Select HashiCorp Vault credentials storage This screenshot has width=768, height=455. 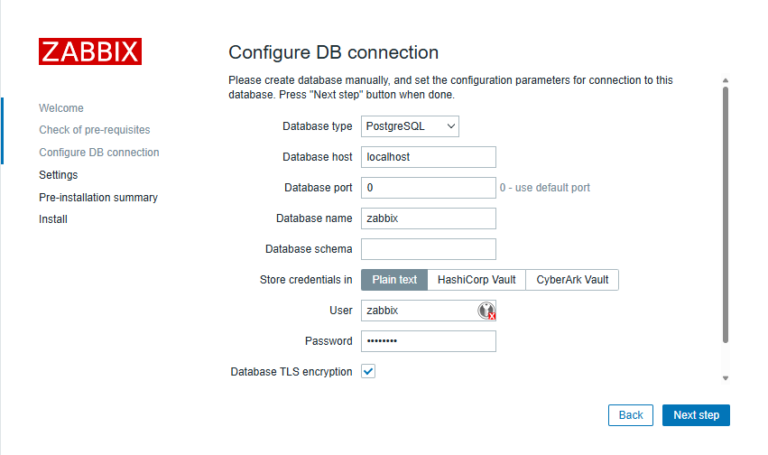[x=477, y=280]
